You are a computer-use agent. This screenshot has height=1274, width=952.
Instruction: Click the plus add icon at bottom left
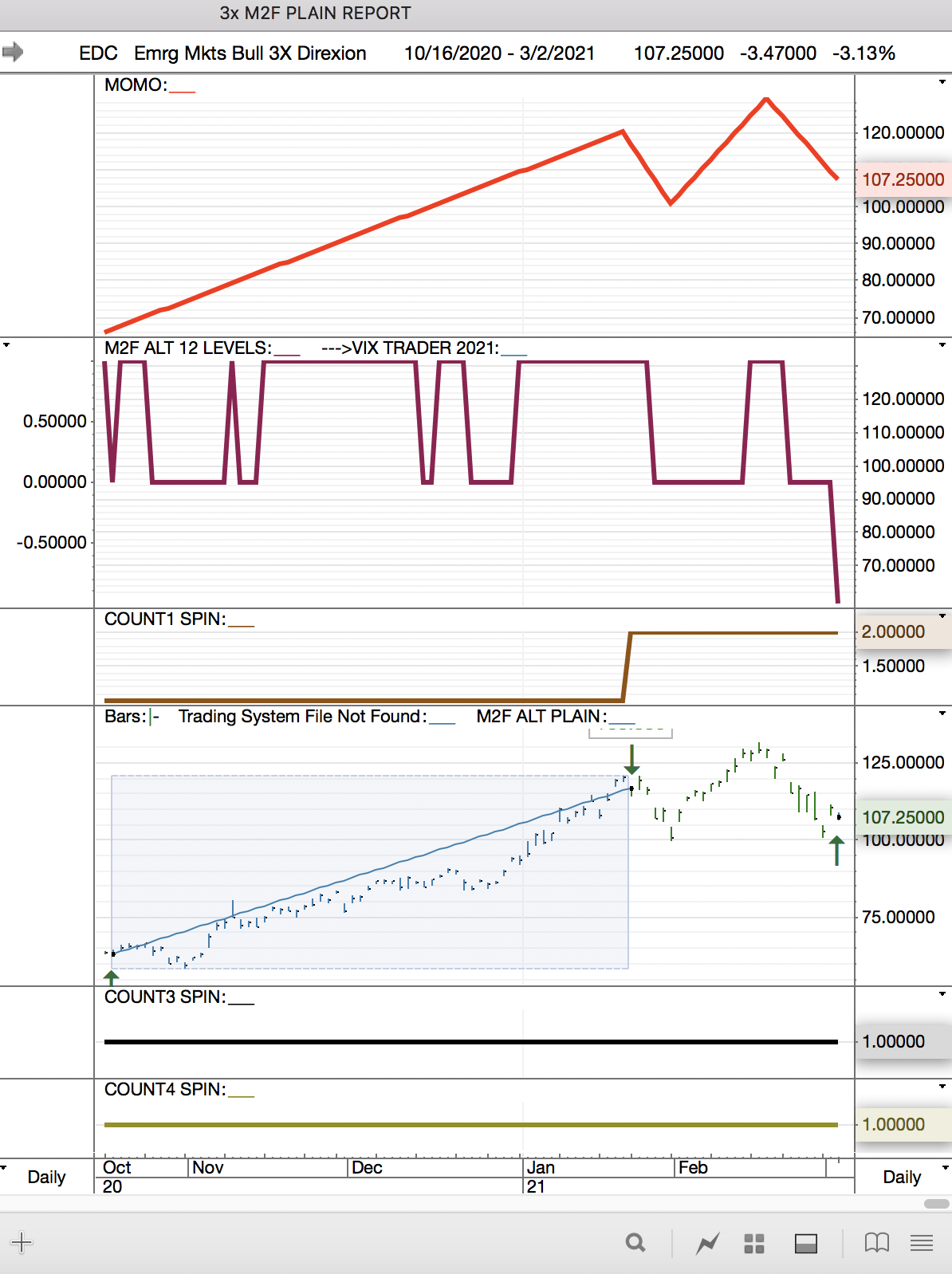click(x=22, y=1242)
